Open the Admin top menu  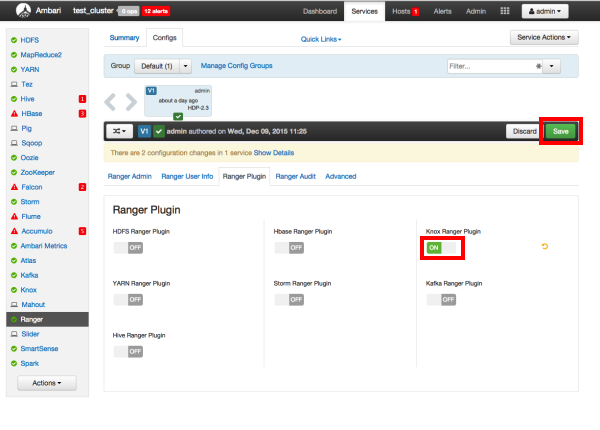tap(476, 11)
